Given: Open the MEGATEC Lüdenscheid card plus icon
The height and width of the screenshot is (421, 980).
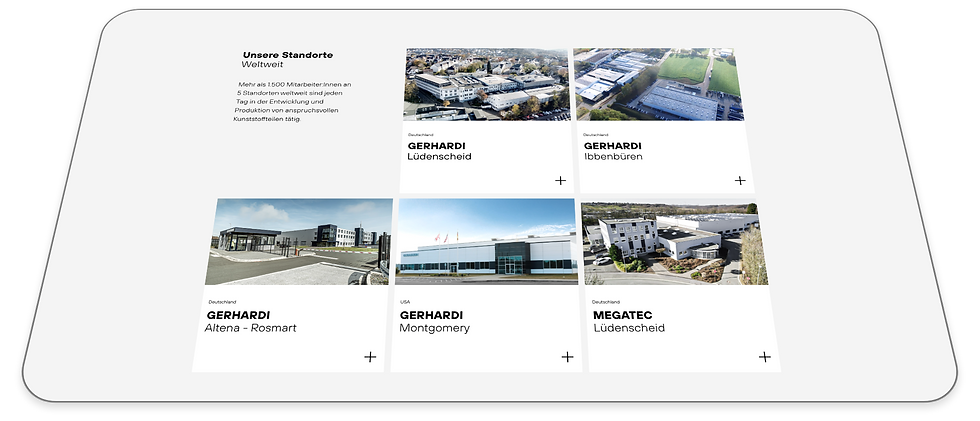Looking at the screenshot, I should tap(764, 357).
